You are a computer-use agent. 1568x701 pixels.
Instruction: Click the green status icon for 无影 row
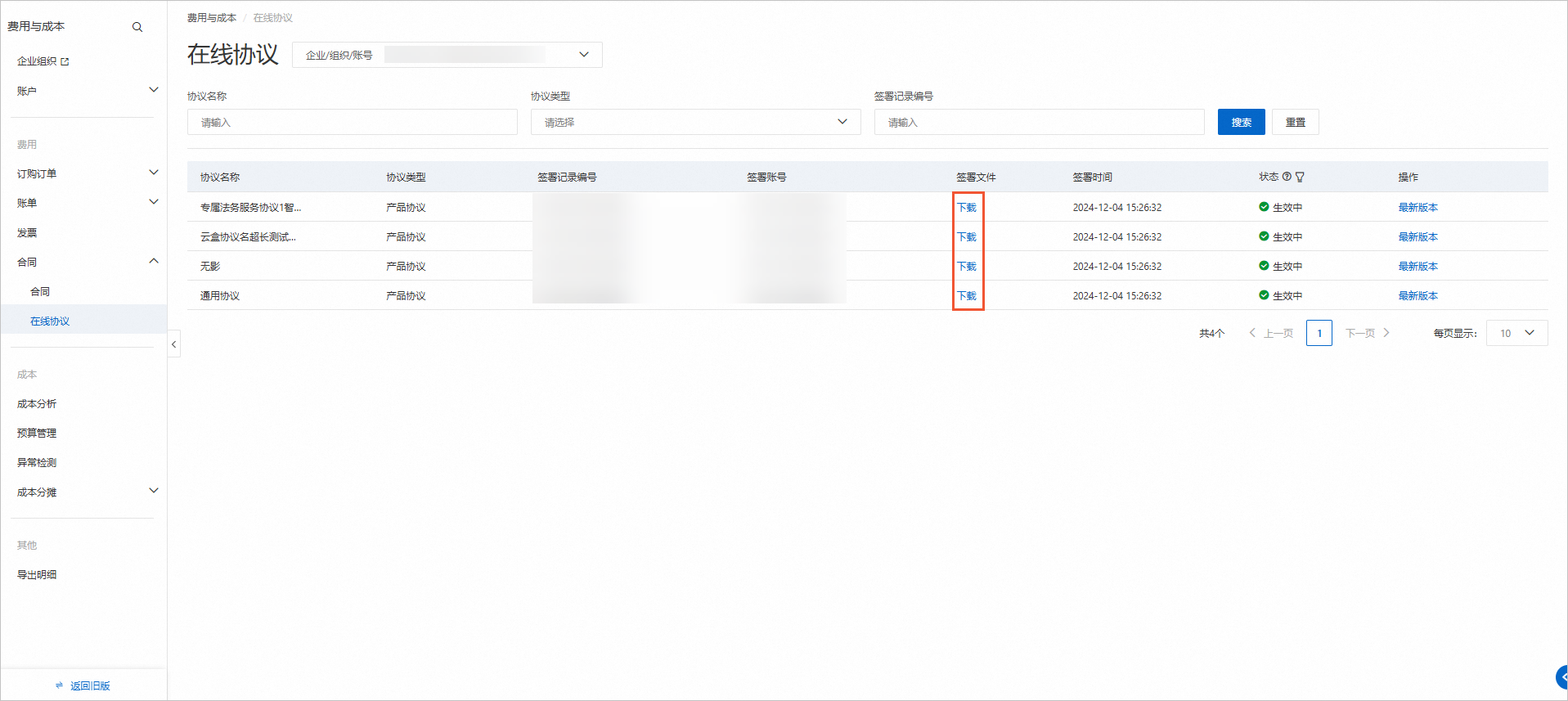point(1264,266)
